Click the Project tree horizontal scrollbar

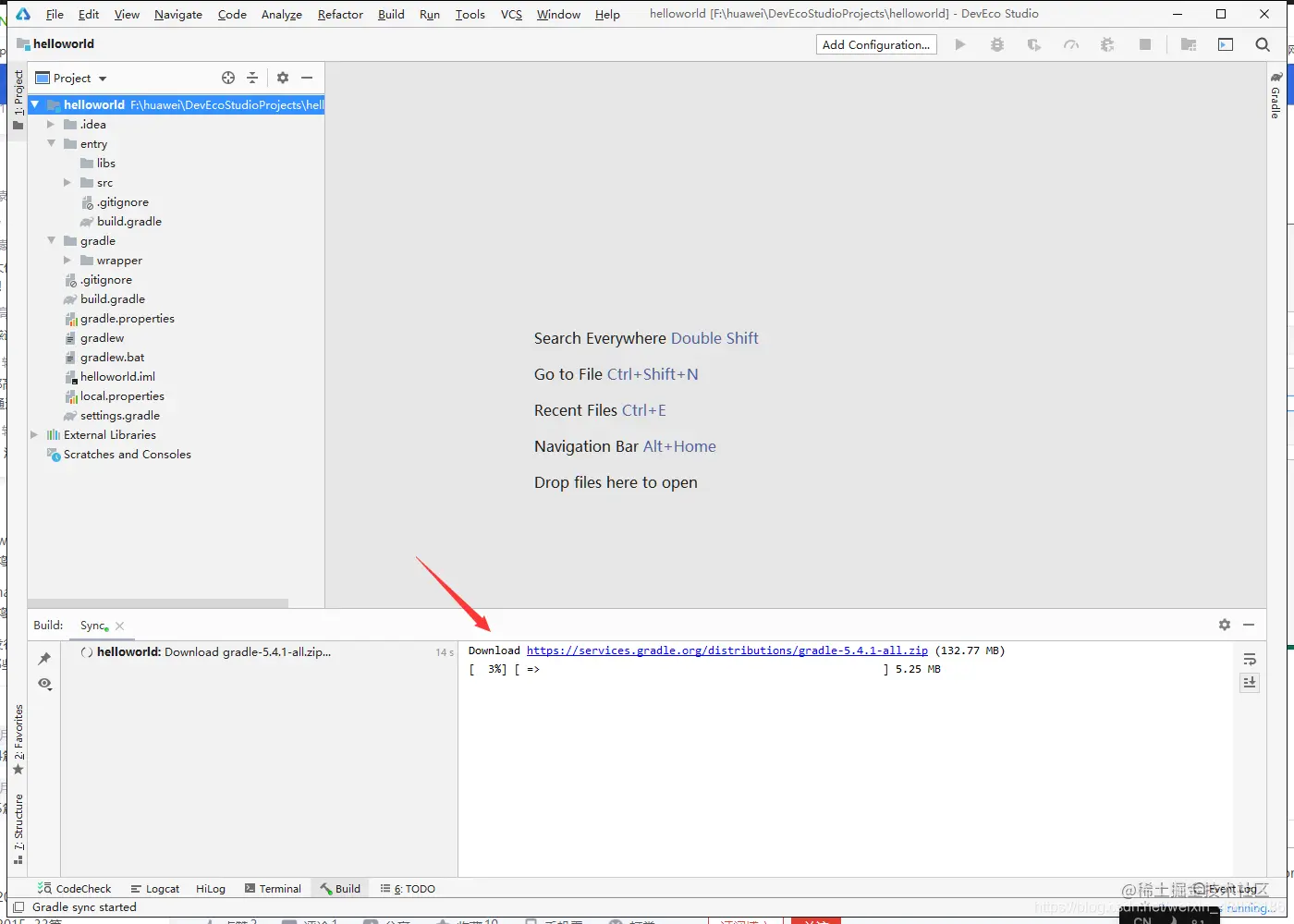[x=158, y=603]
